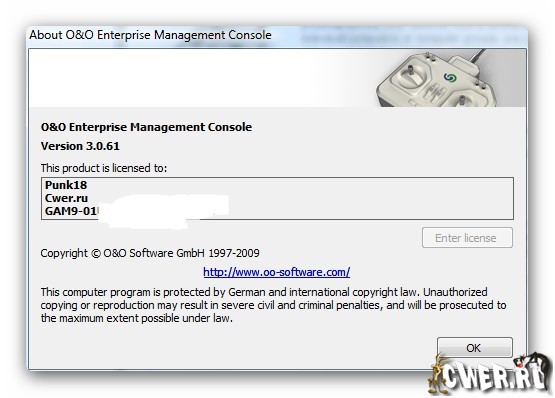This screenshot has width=555, height=398.
Task: Click the cartoon coyote beside the Cwer watermark
Action: pyautogui.click(x=435, y=375)
